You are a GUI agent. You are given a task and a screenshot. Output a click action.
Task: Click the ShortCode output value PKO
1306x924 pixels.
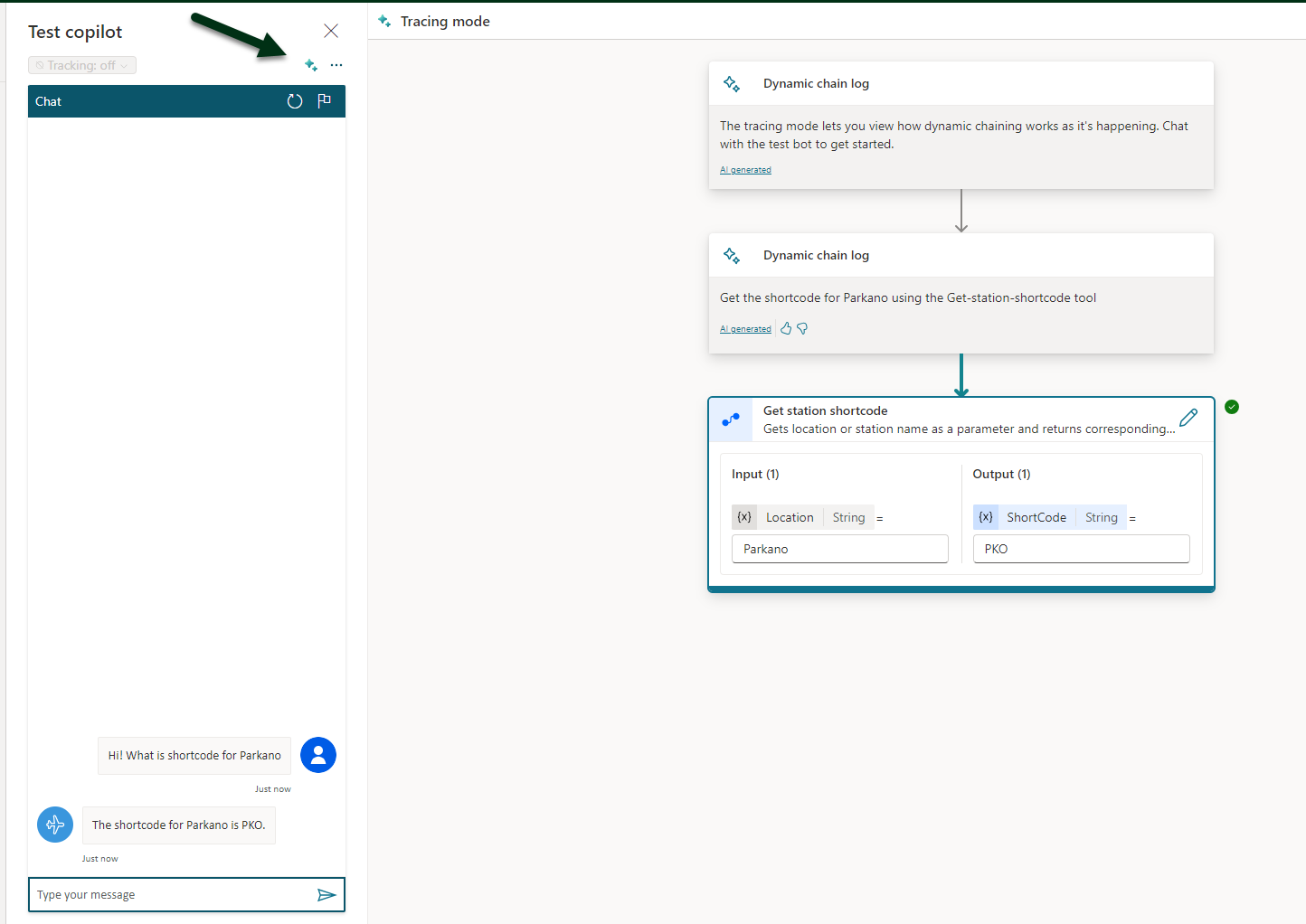coord(1081,549)
